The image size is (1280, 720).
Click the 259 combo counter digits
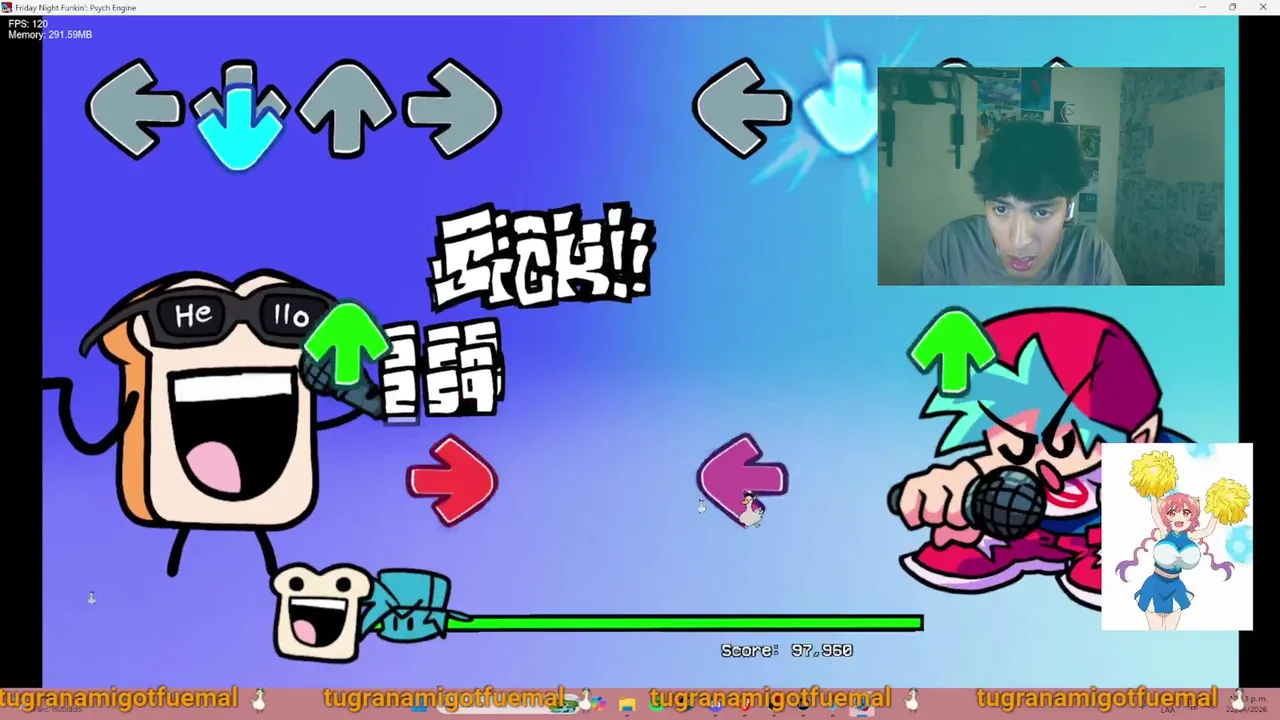click(442, 372)
